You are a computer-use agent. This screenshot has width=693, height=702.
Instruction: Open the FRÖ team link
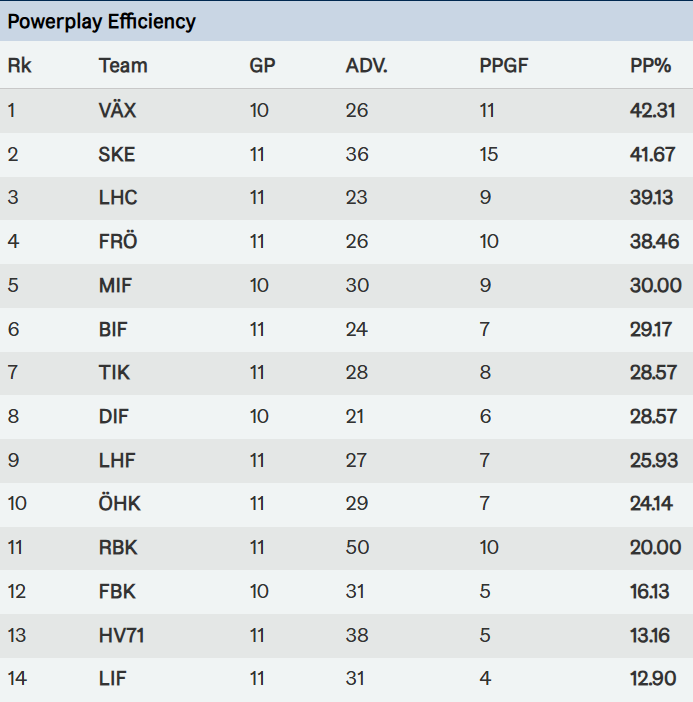tap(118, 241)
